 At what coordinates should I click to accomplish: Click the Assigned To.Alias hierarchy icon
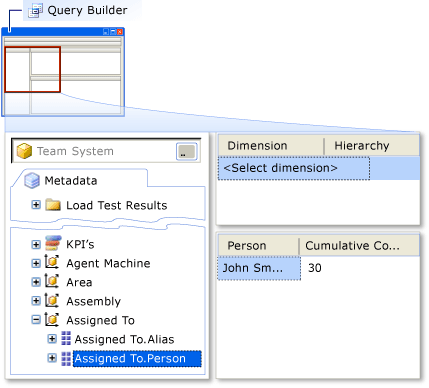tap(66, 338)
